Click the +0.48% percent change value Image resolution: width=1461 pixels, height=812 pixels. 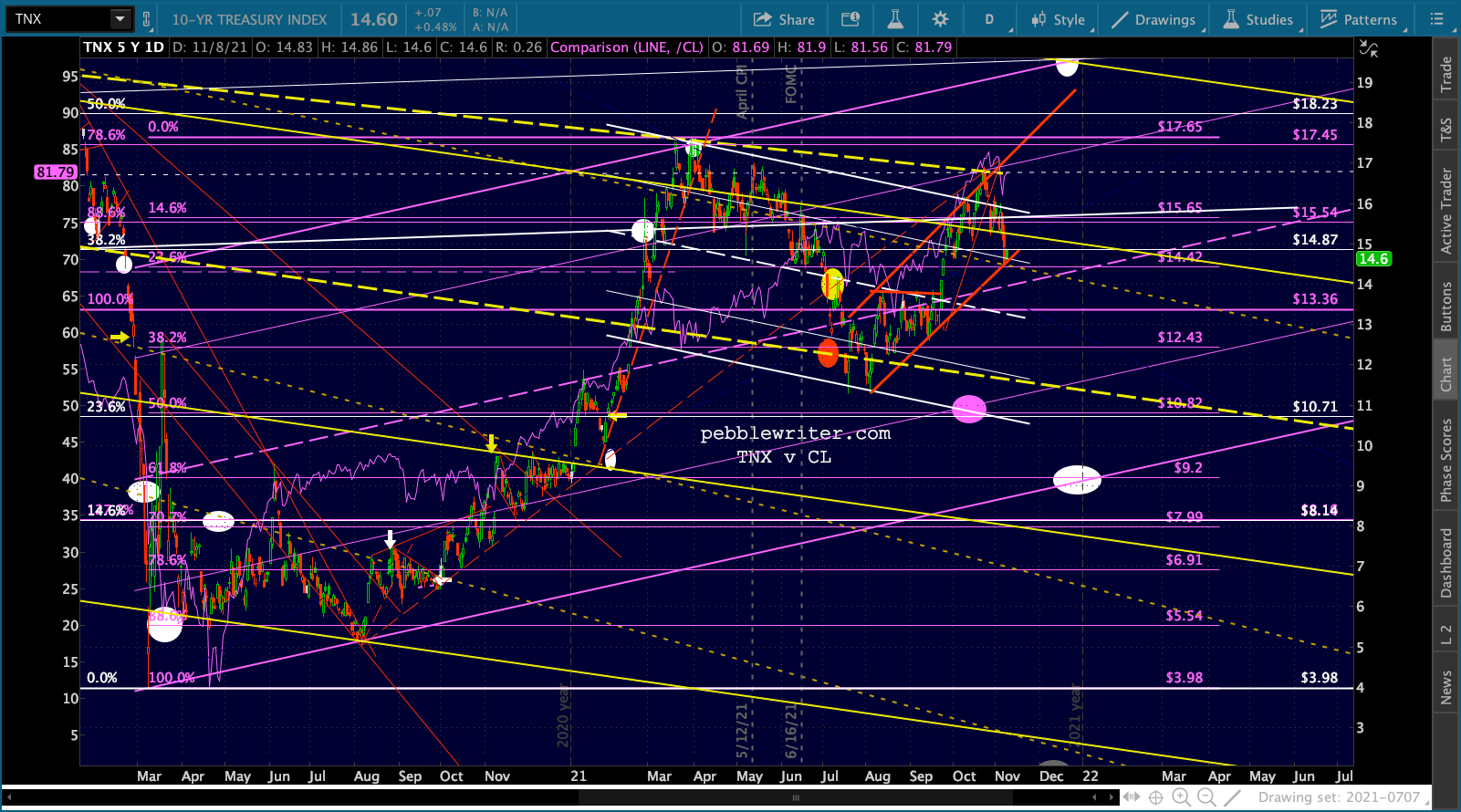[435, 27]
